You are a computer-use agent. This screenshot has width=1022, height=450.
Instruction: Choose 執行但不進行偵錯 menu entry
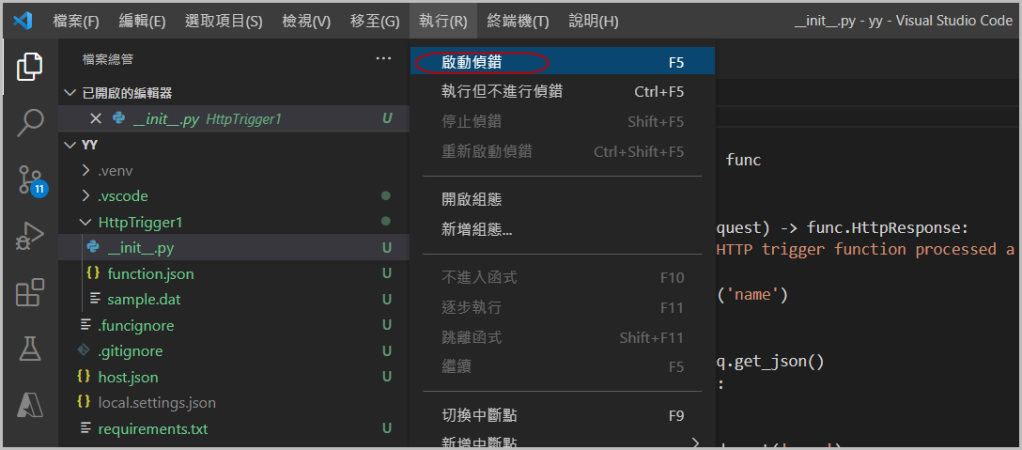pyautogui.click(x=502, y=92)
